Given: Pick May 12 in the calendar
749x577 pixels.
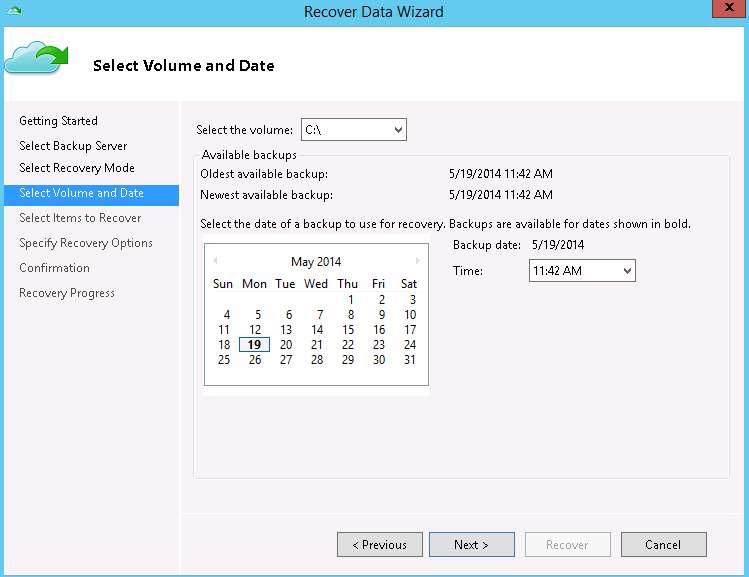Looking at the screenshot, I should tap(255, 330).
